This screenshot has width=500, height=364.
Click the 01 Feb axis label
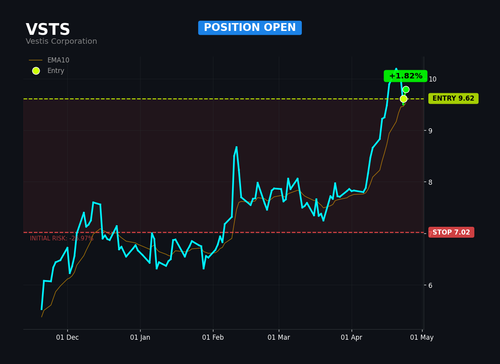(213, 337)
